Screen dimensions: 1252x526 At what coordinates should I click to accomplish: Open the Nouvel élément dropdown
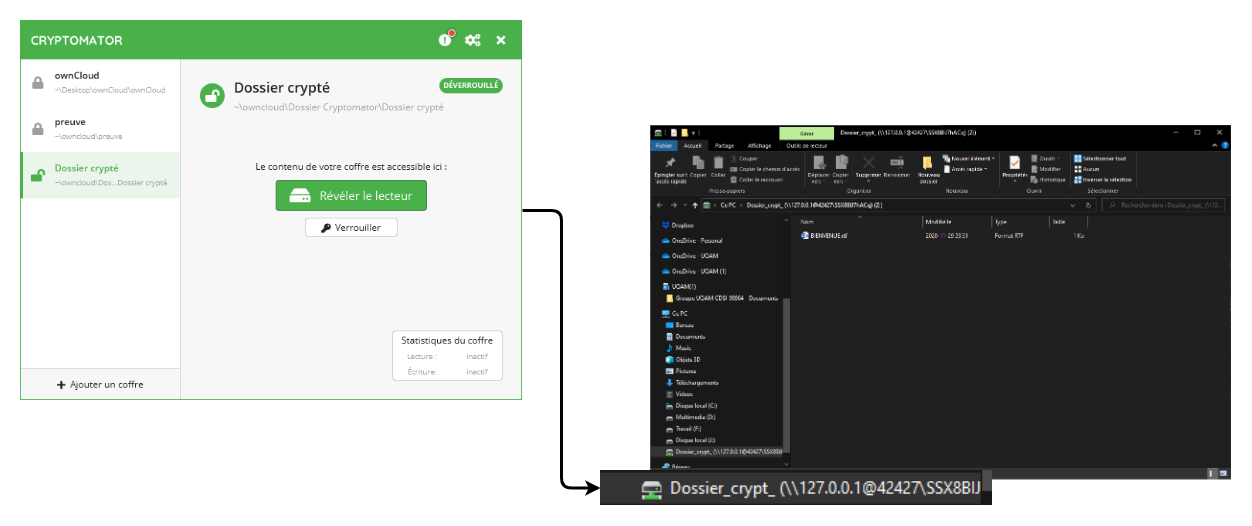(x=969, y=159)
